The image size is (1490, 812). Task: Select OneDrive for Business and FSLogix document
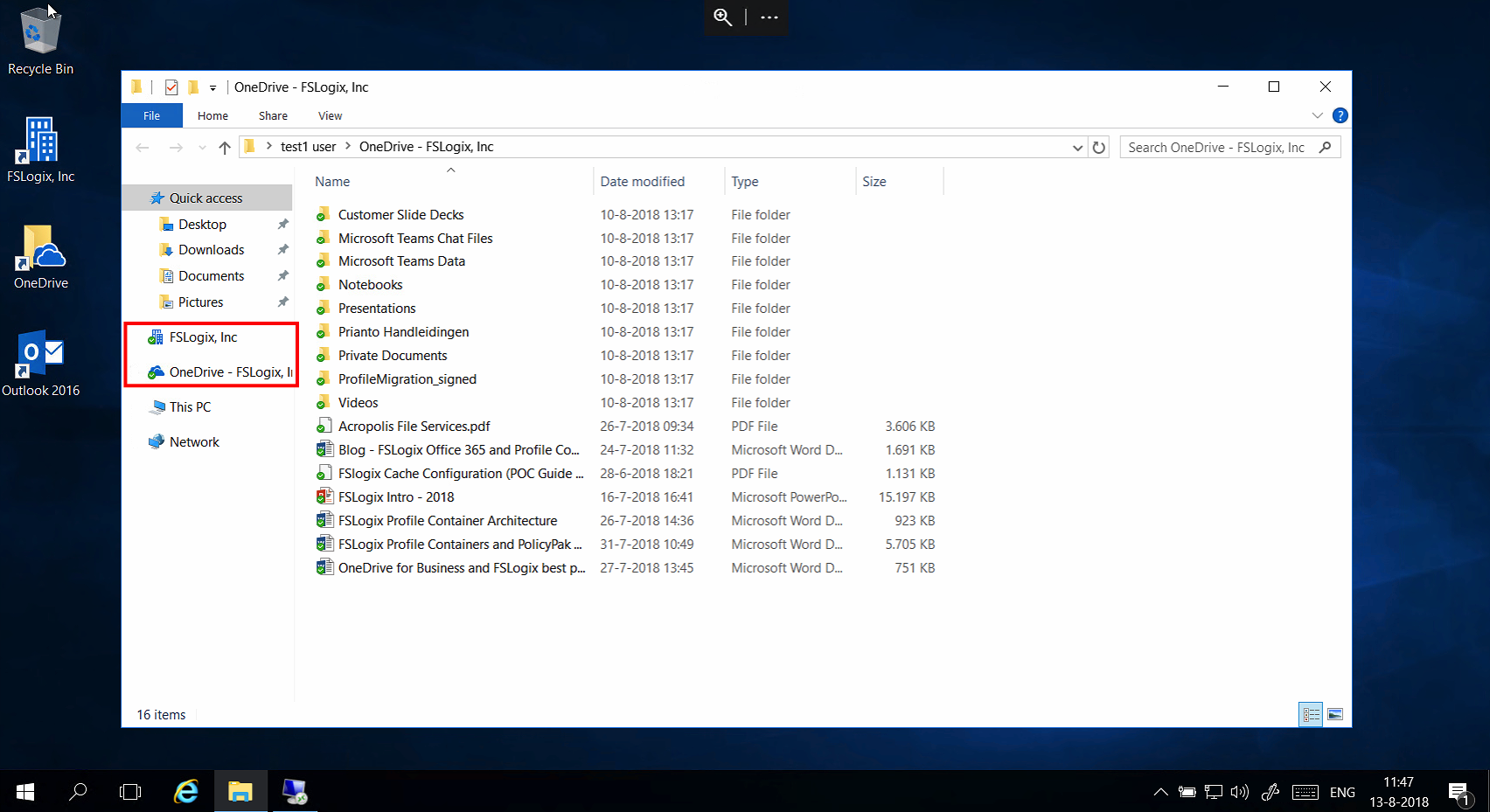[462, 568]
